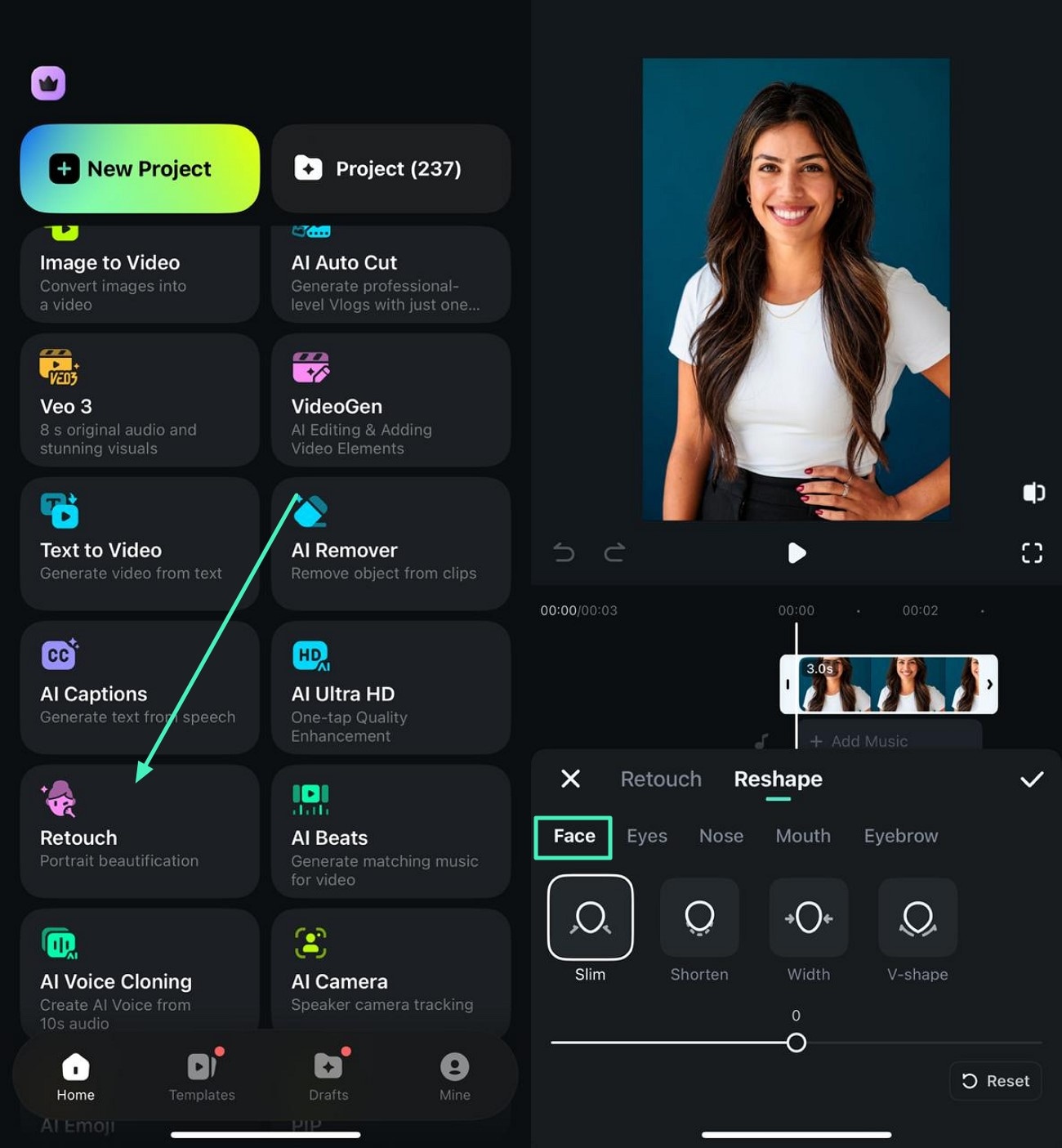Select the V-shape face option
Image resolution: width=1062 pixels, height=1148 pixels.
pyautogui.click(x=917, y=917)
